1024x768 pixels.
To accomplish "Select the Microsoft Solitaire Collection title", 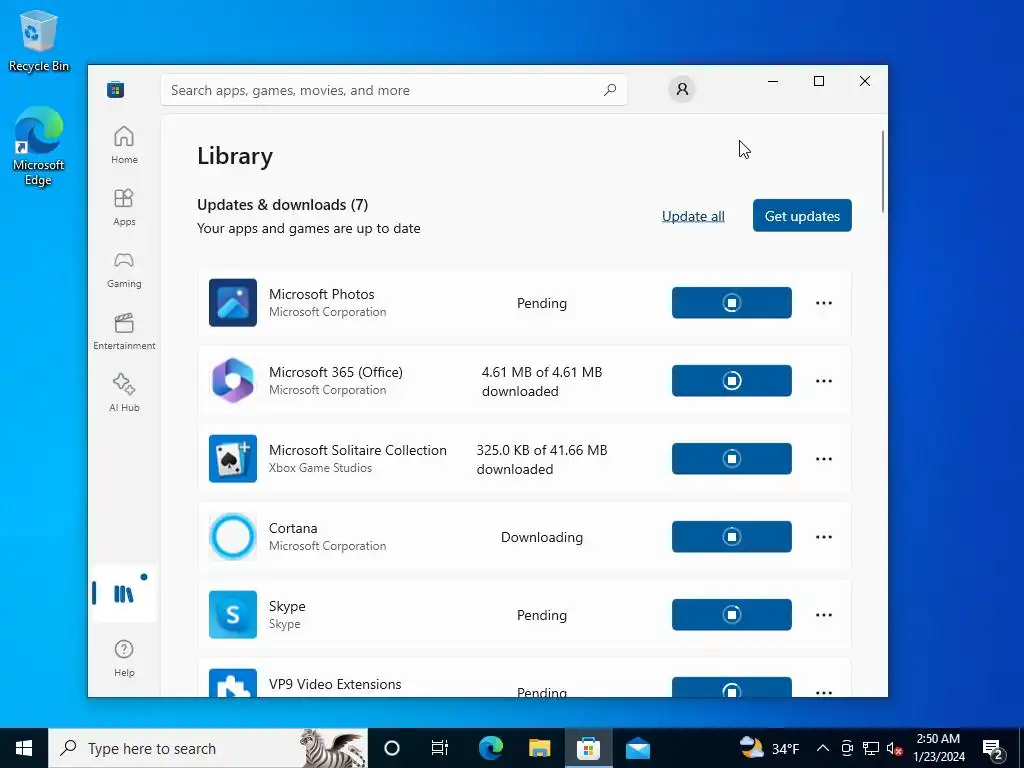I will (358, 450).
